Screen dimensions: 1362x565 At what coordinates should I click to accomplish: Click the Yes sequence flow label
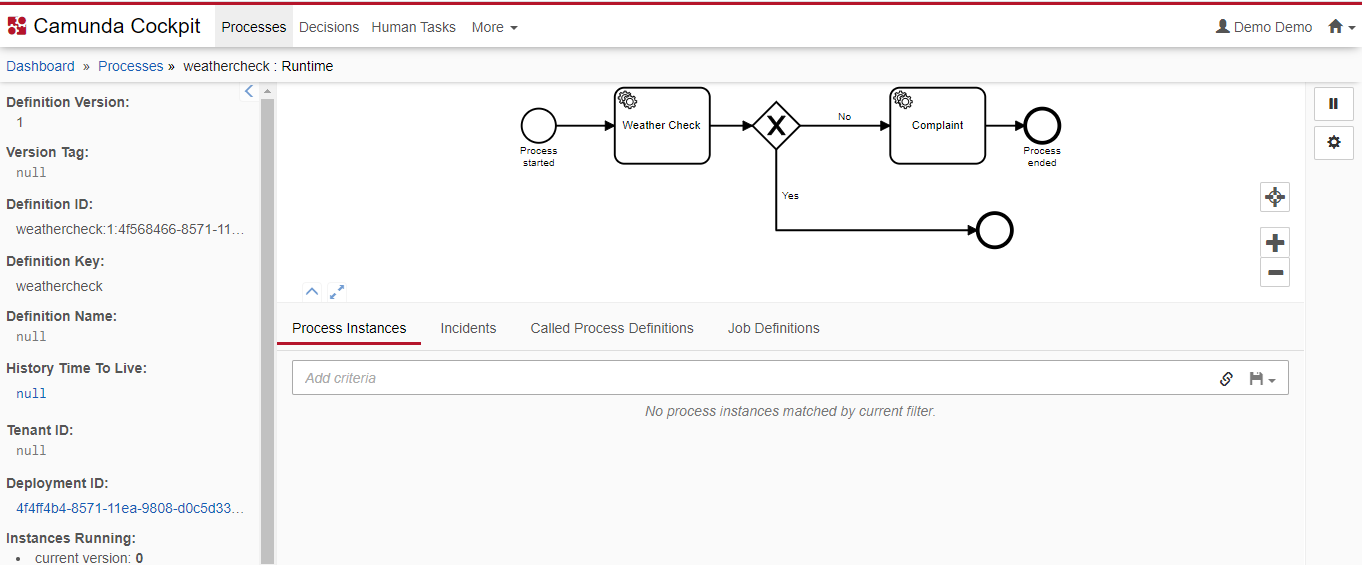pyautogui.click(x=790, y=196)
